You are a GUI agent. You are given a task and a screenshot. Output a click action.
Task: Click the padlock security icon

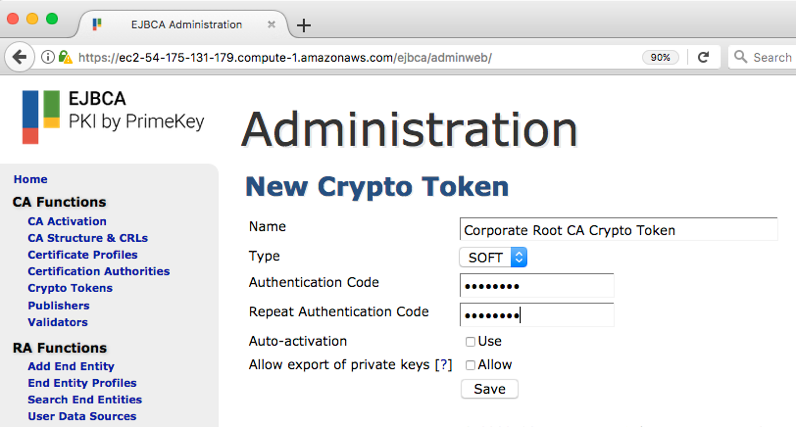pos(65,57)
